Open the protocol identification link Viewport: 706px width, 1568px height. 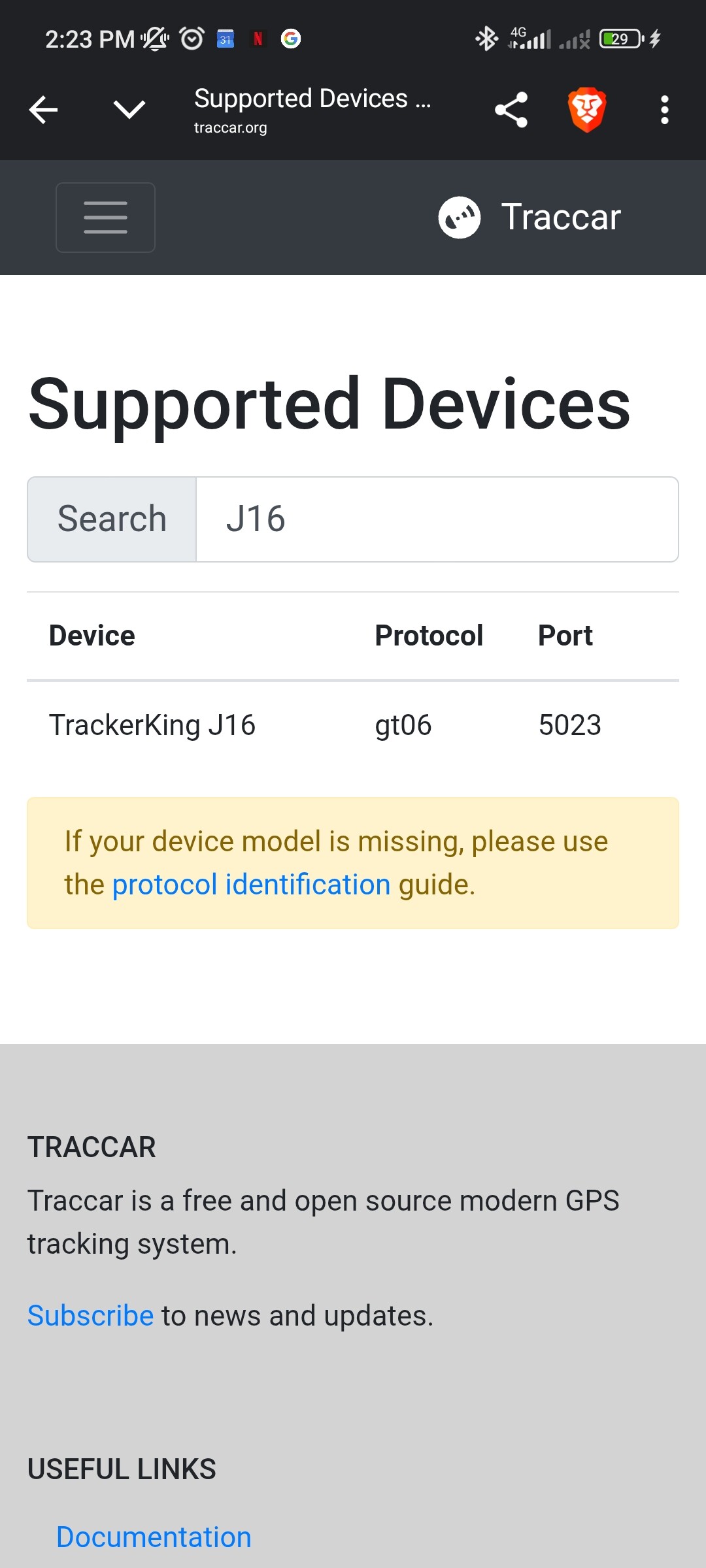coord(251,885)
